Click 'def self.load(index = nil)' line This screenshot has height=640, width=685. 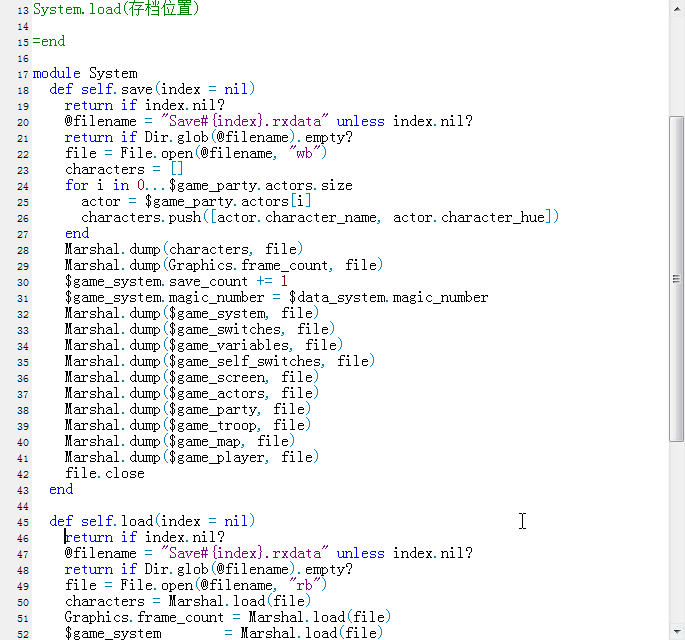click(x=152, y=521)
